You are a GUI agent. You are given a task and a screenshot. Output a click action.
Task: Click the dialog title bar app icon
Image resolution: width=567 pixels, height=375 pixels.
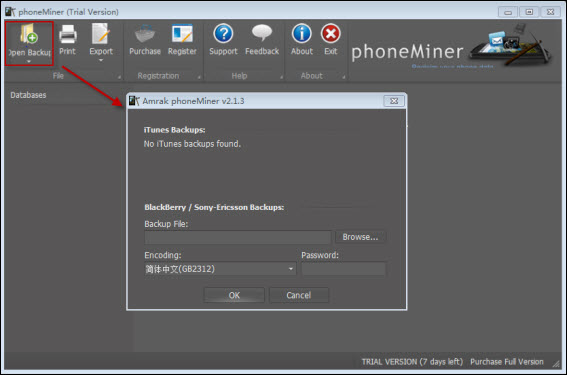coord(134,101)
